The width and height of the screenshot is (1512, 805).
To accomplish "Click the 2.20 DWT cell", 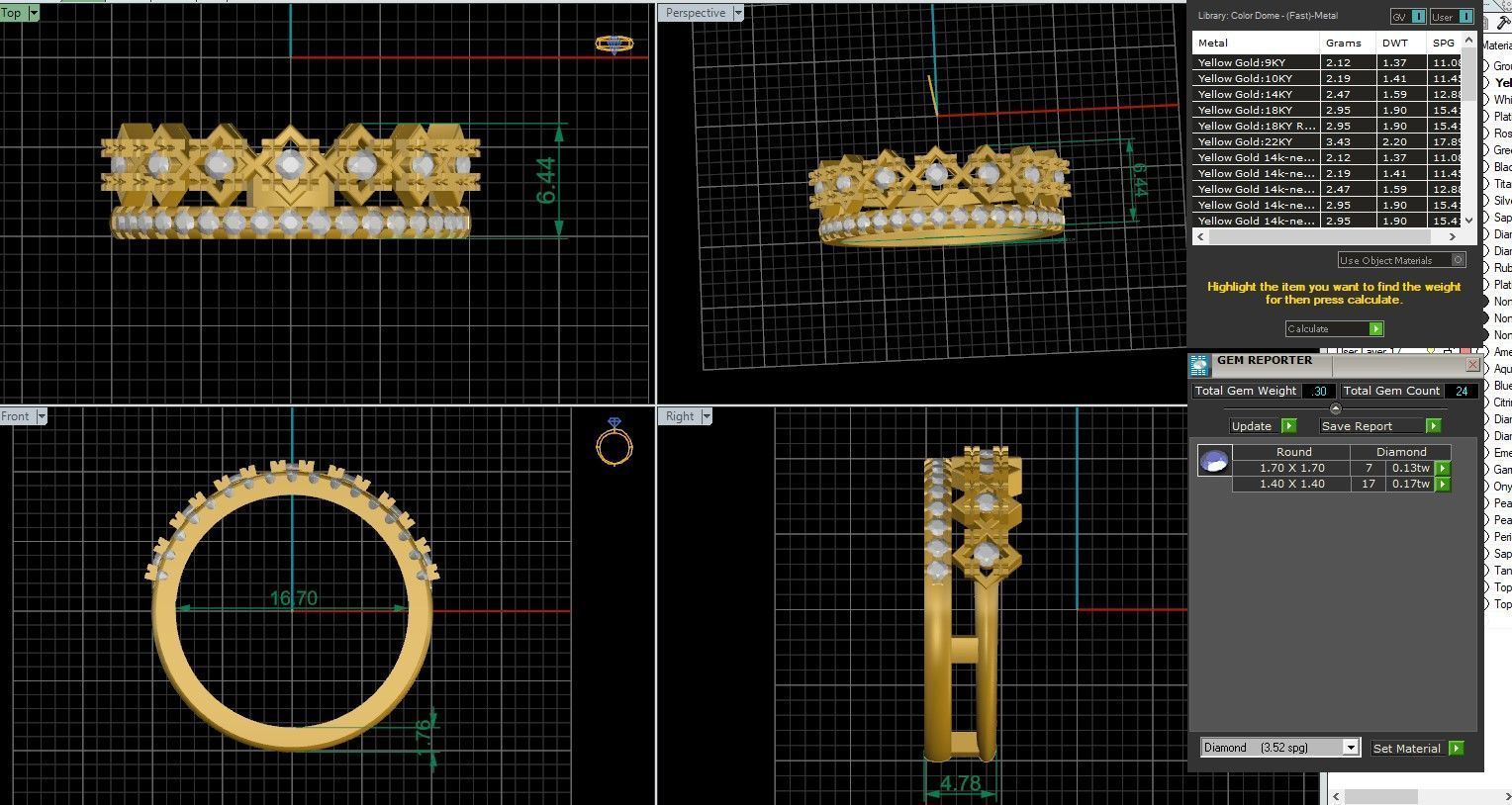I will point(1401,141).
